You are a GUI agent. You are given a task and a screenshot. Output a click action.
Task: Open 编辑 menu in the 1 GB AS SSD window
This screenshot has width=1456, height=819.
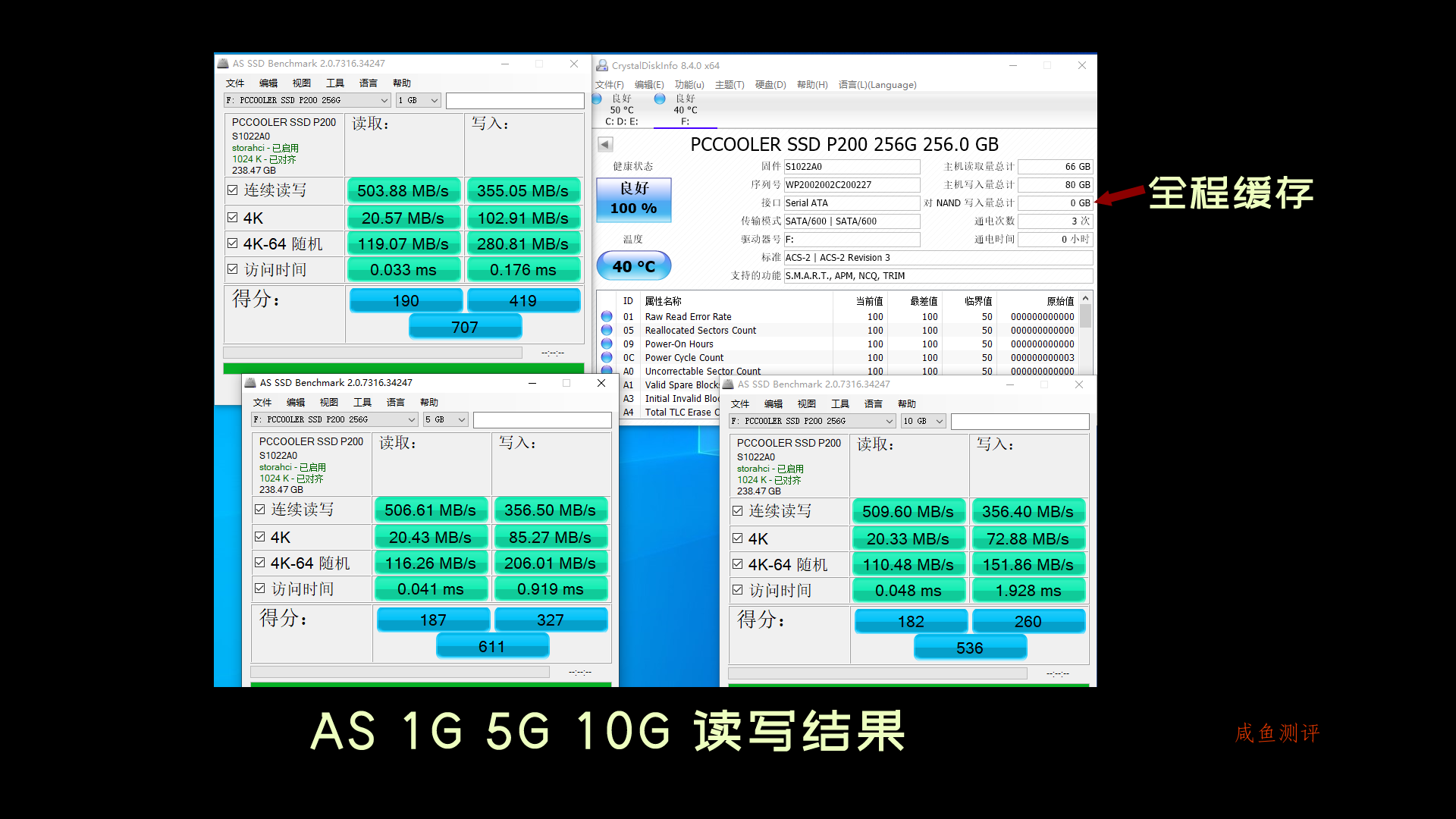(268, 83)
